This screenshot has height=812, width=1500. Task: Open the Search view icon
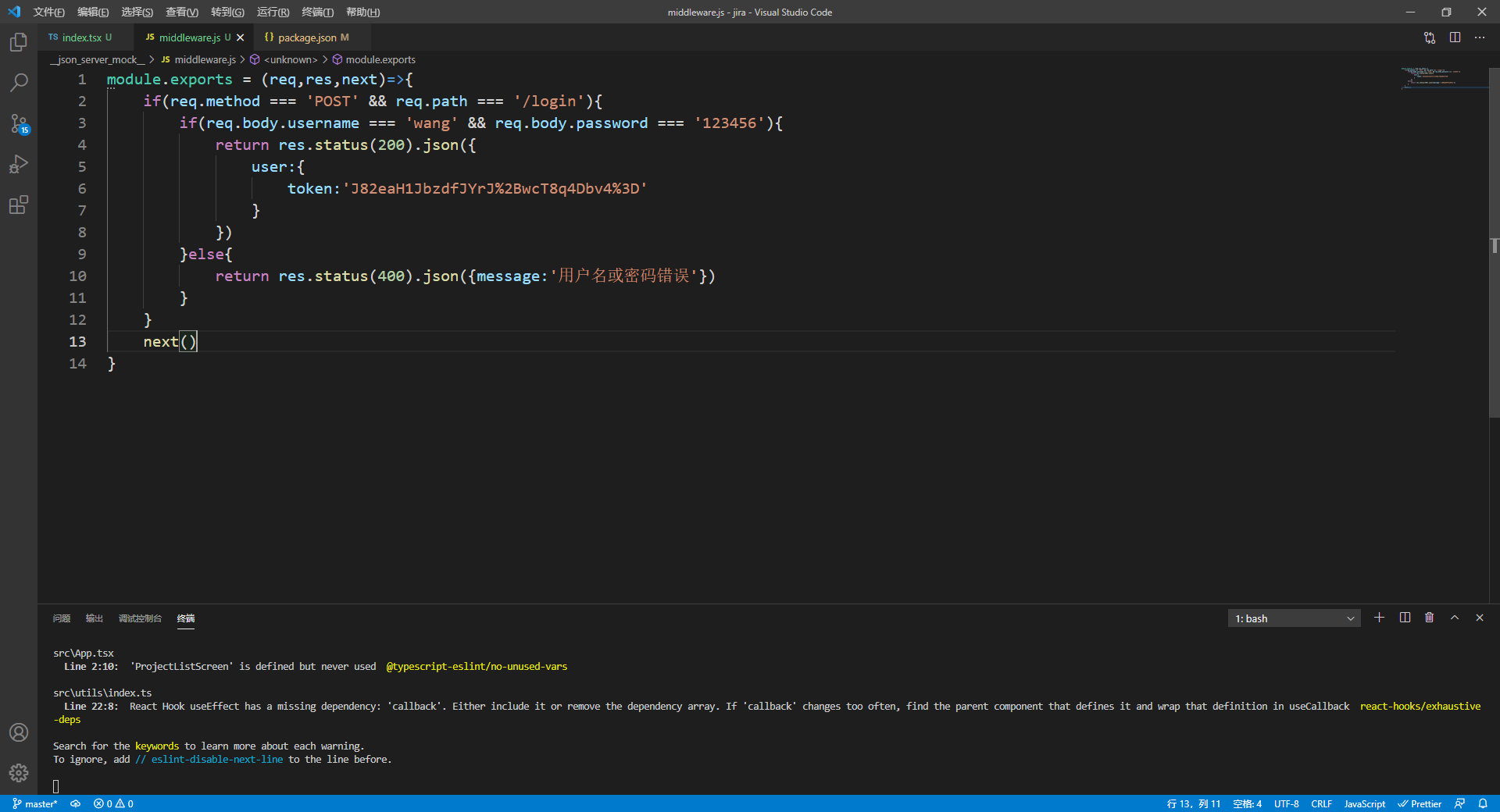[x=19, y=82]
